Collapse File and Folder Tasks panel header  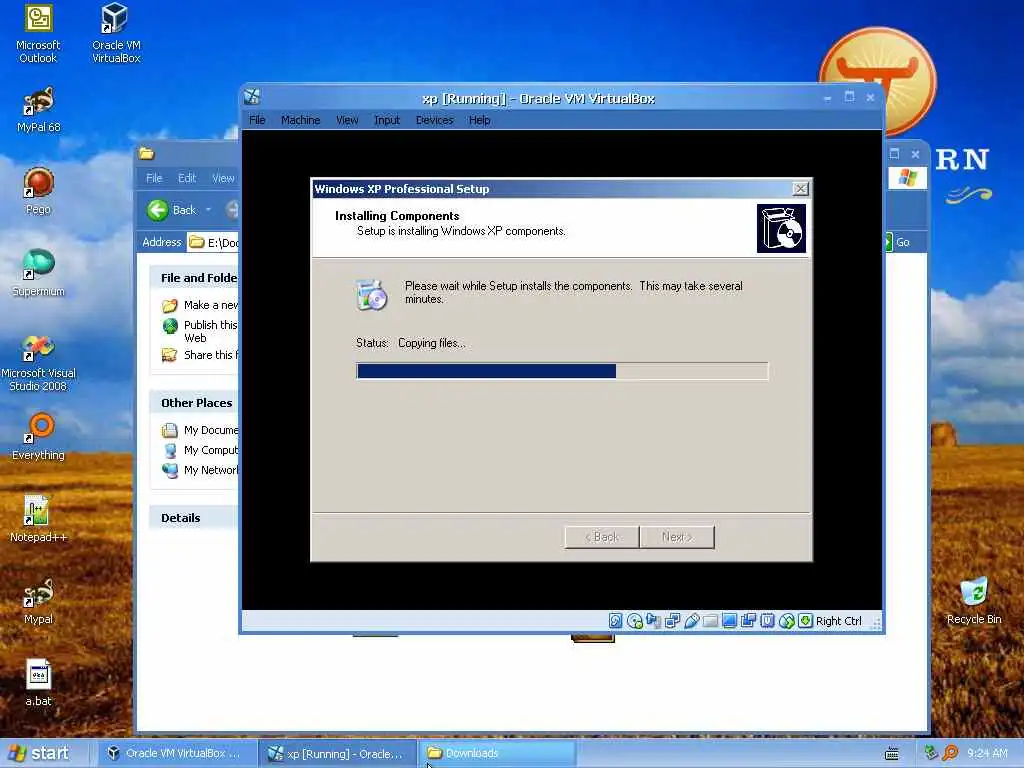coord(195,278)
